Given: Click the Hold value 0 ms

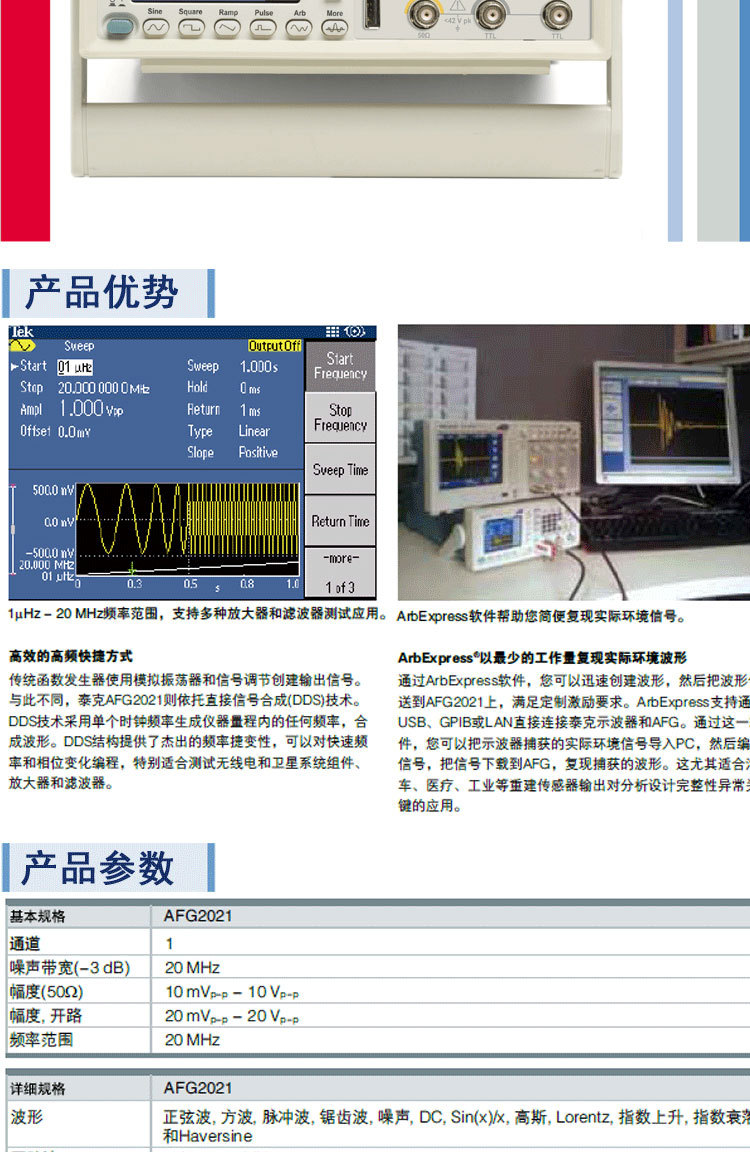Looking at the screenshot, I should coord(250,388).
